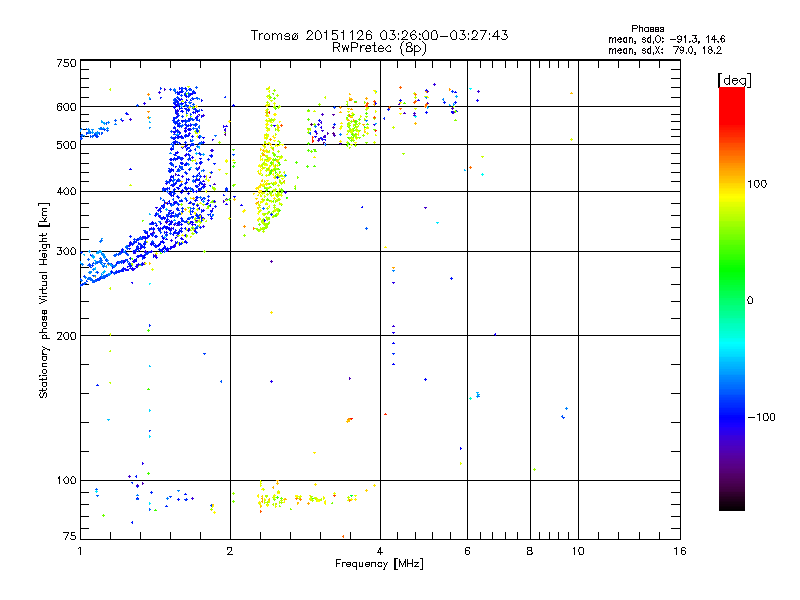Click the x-axis tick label '6'
Screen dimensions: 800x600
tap(467, 551)
